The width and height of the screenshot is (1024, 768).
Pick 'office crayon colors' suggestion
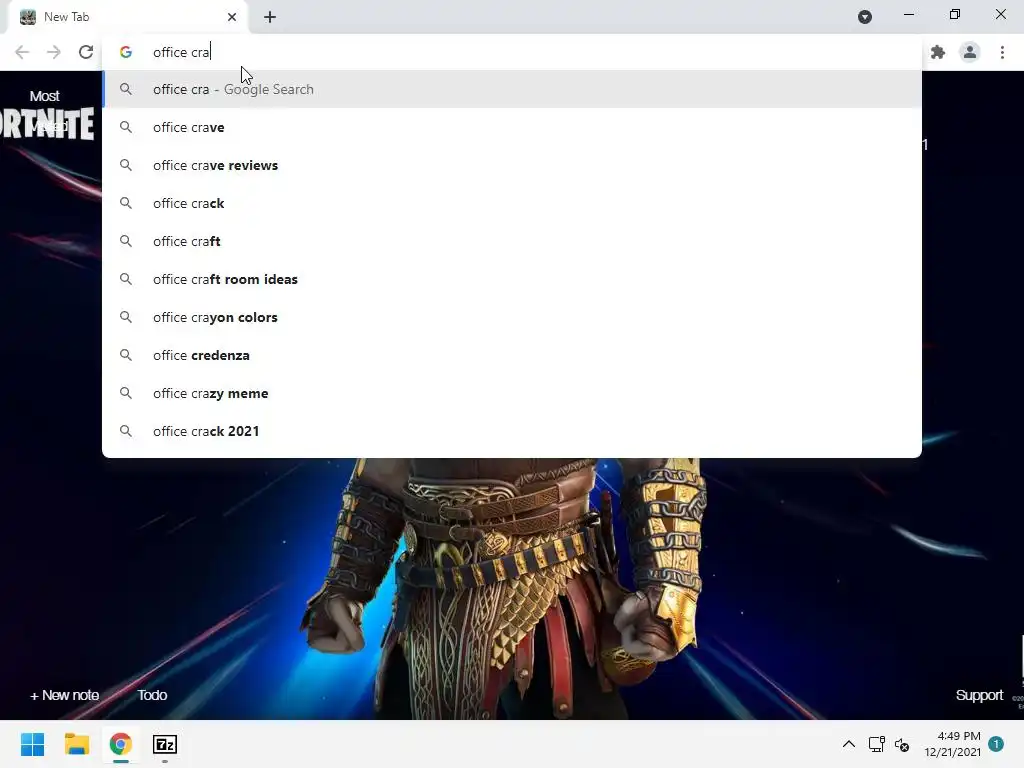pyautogui.click(x=512, y=317)
